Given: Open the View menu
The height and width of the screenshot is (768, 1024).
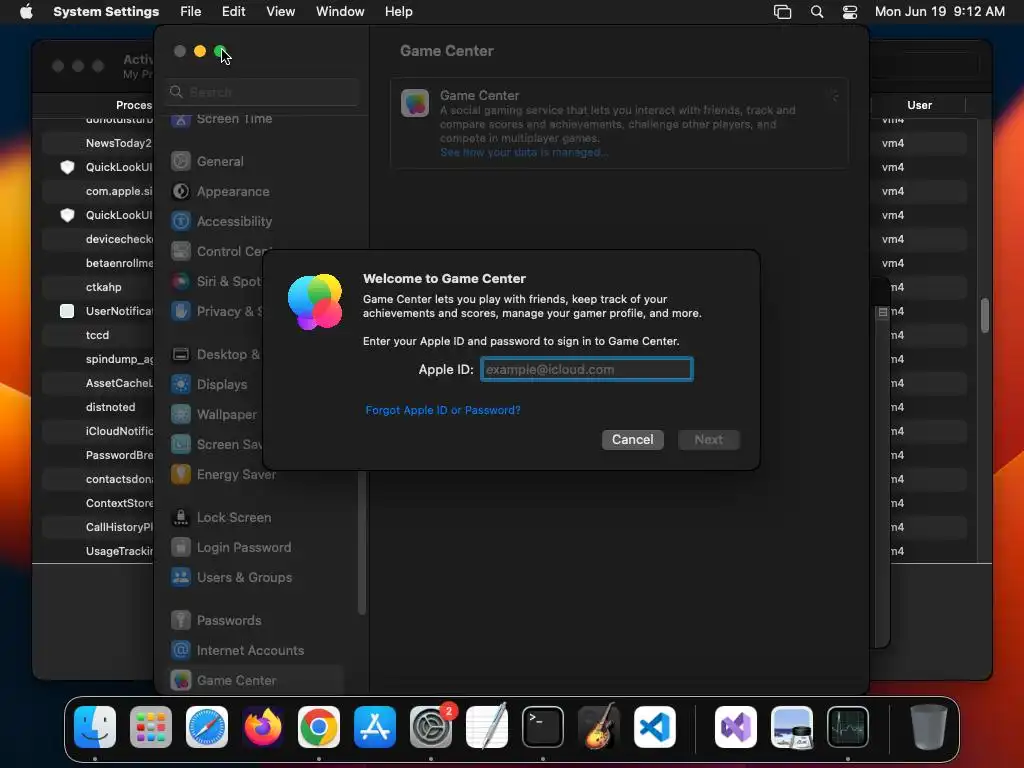Looking at the screenshot, I should 280,12.
